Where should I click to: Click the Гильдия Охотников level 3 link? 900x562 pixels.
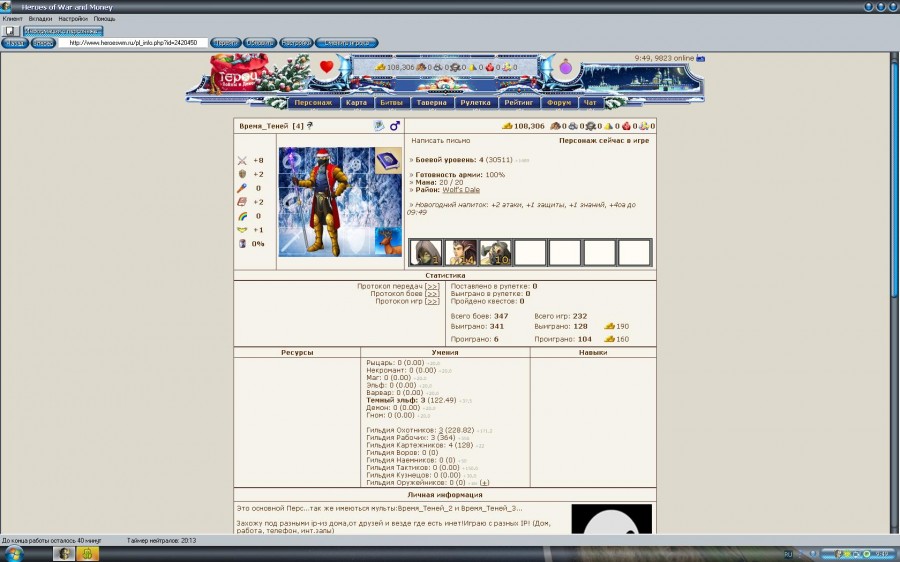[x=441, y=430]
